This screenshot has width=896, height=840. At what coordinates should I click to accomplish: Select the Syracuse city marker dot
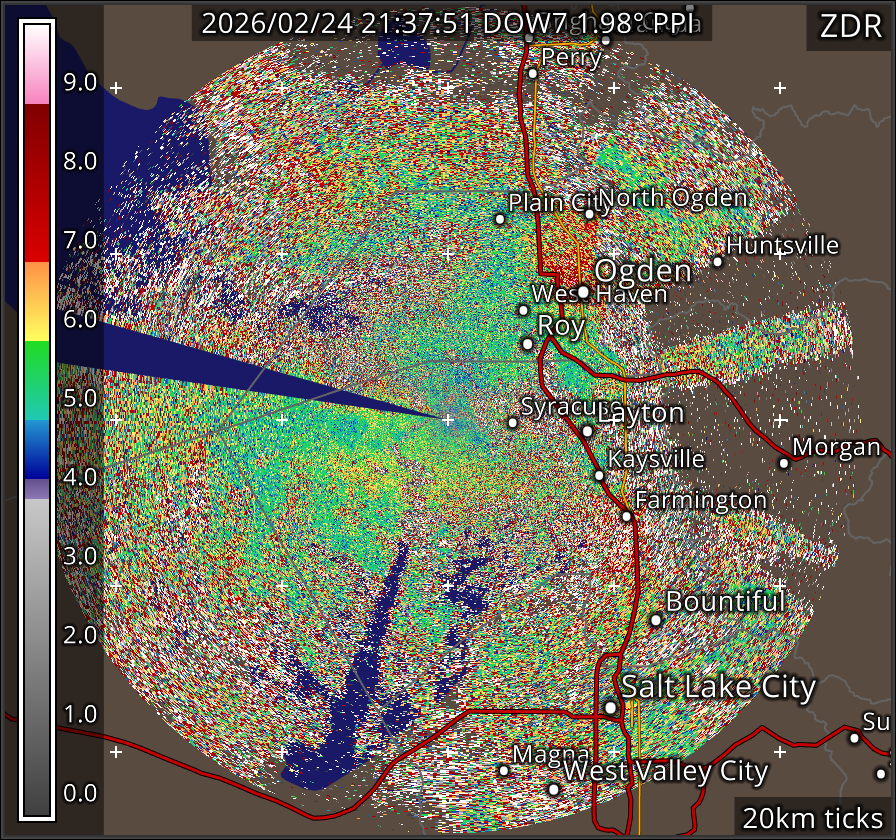coord(513,423)
